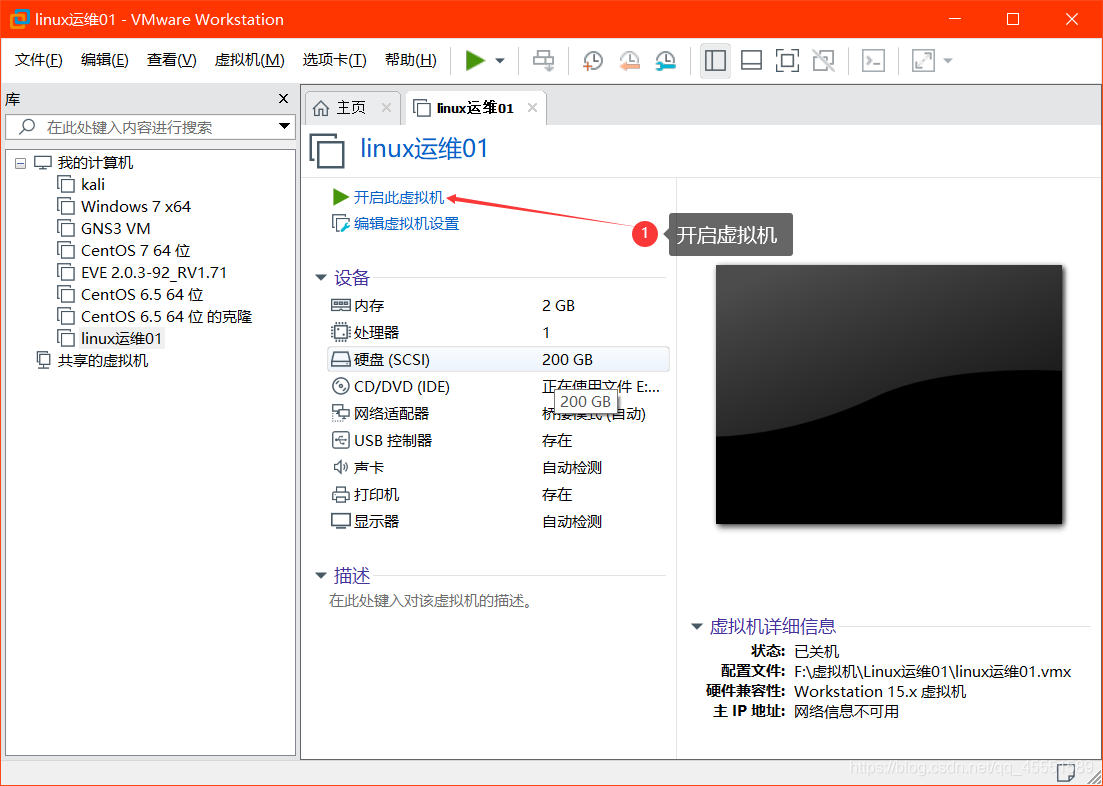Close the linux运维01 tab
The height and width of the screenshot is (786, 1103).
[x=533, y=108]
